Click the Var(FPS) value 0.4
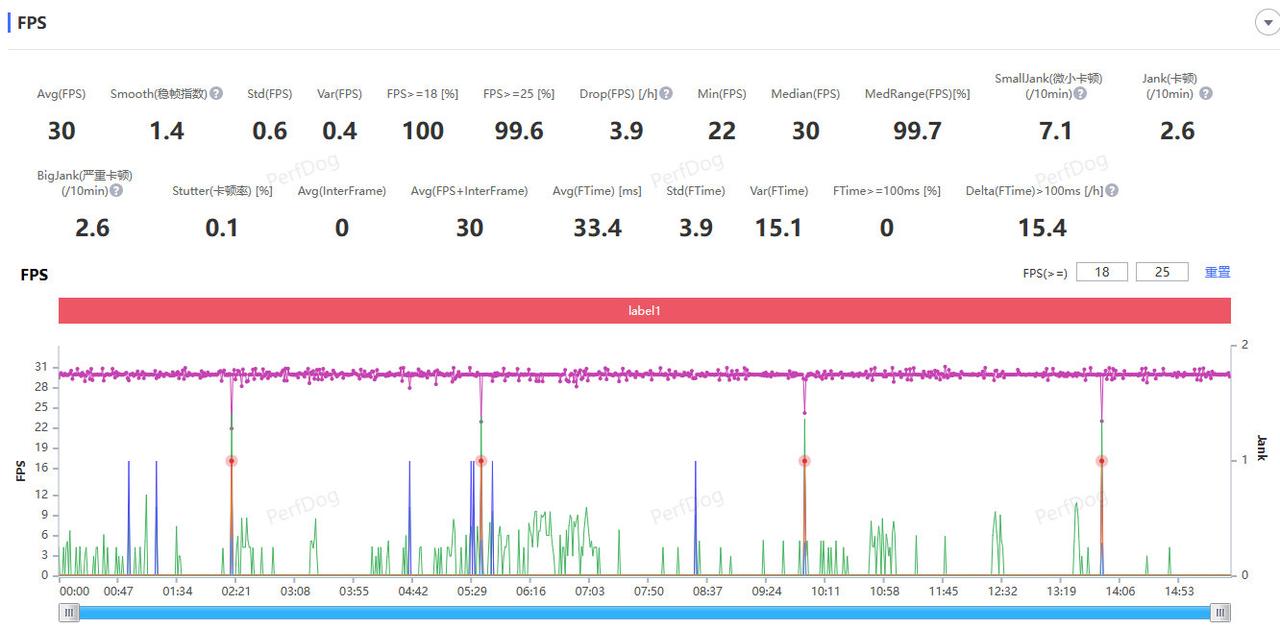 click(x=340, y=131)
